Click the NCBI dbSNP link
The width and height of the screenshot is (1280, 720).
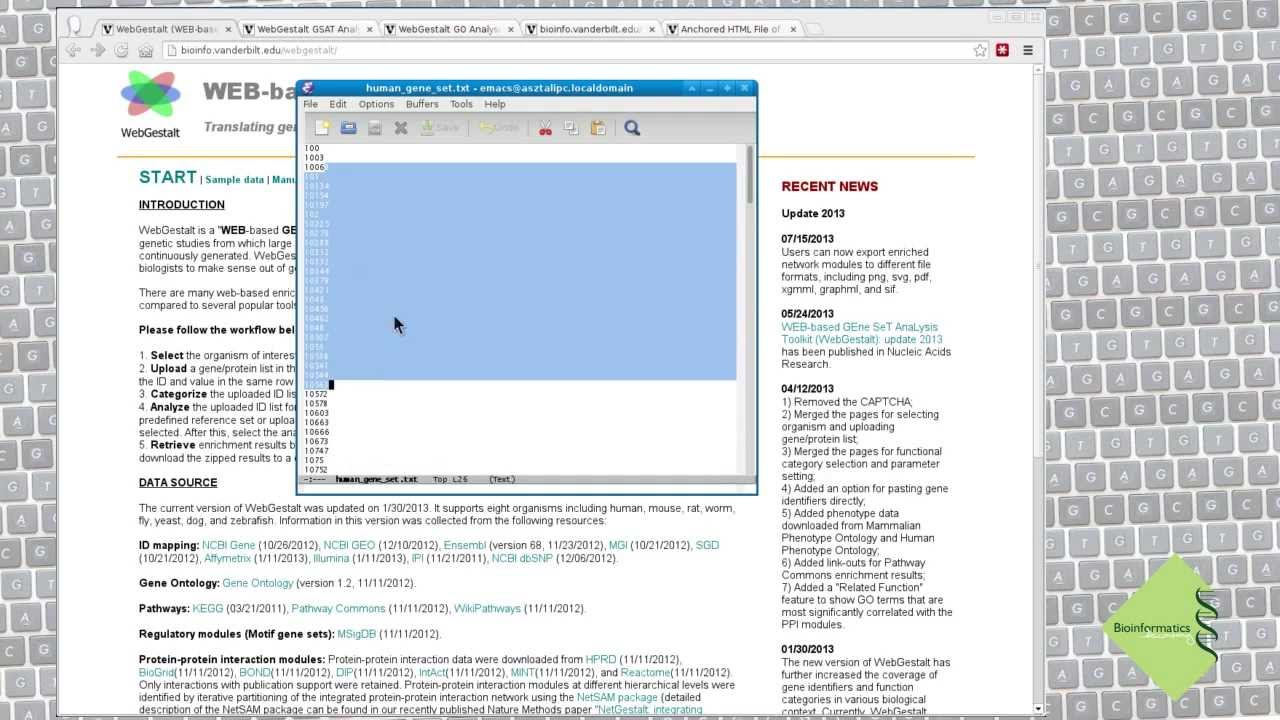click(522, 558)
